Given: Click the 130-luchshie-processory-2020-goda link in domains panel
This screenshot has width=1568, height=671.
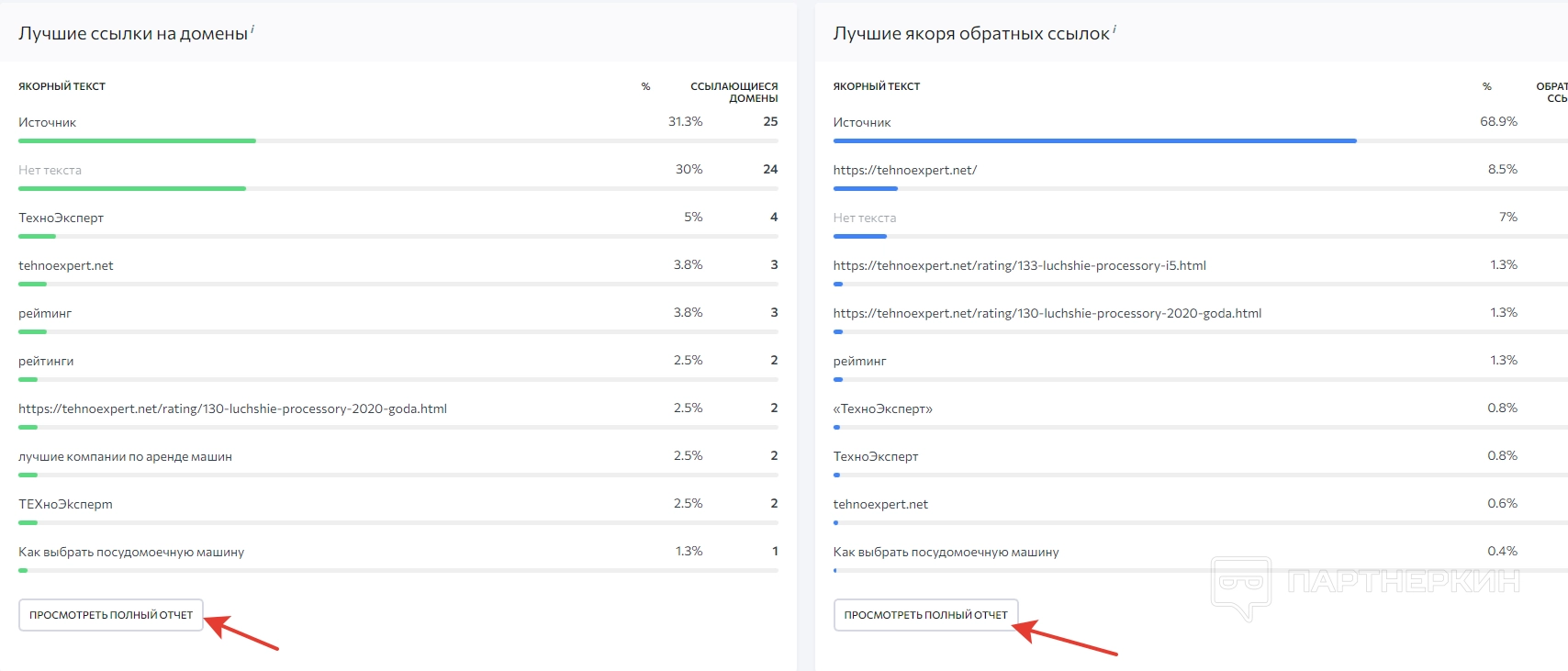Looking at the screenshot, I should tap(232, 408).
